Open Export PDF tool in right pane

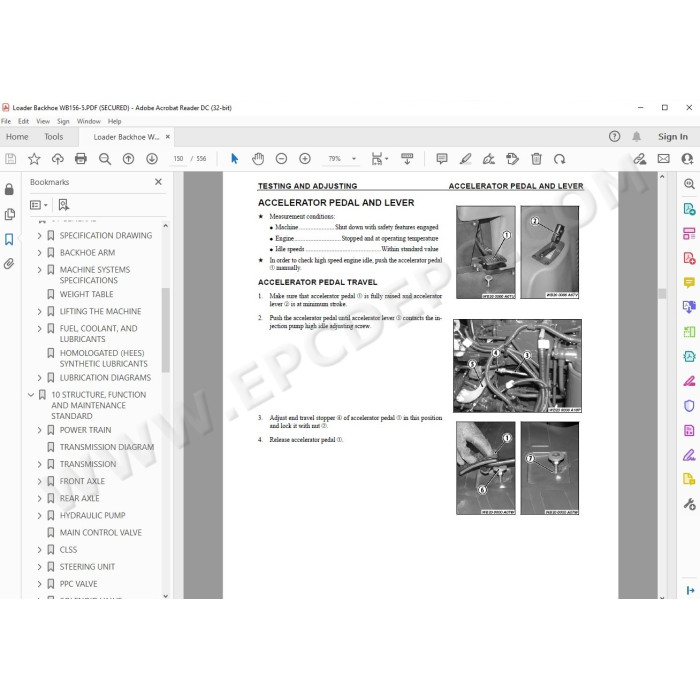[x=689, y=208]
